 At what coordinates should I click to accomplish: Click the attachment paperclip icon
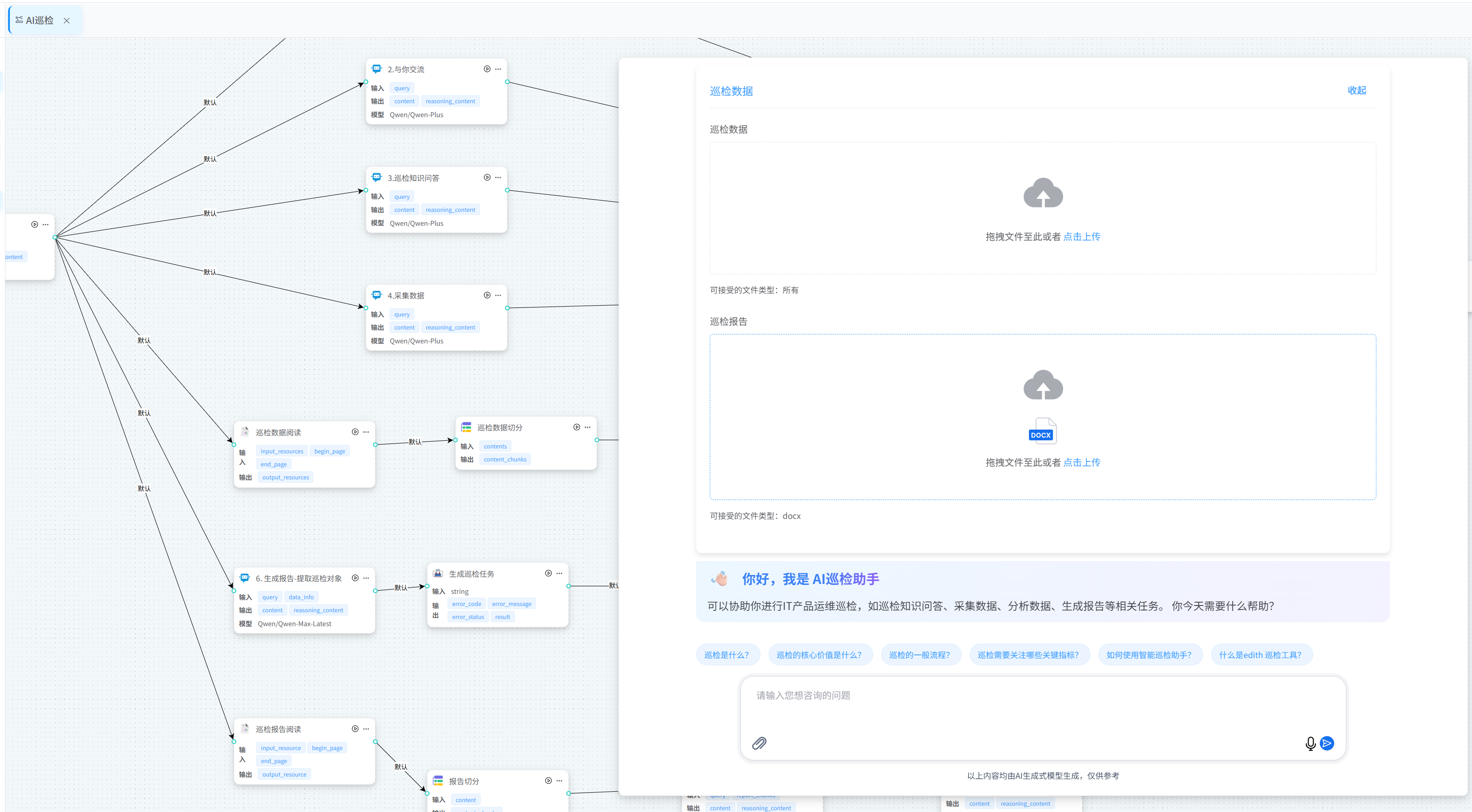tap(759, 743)
